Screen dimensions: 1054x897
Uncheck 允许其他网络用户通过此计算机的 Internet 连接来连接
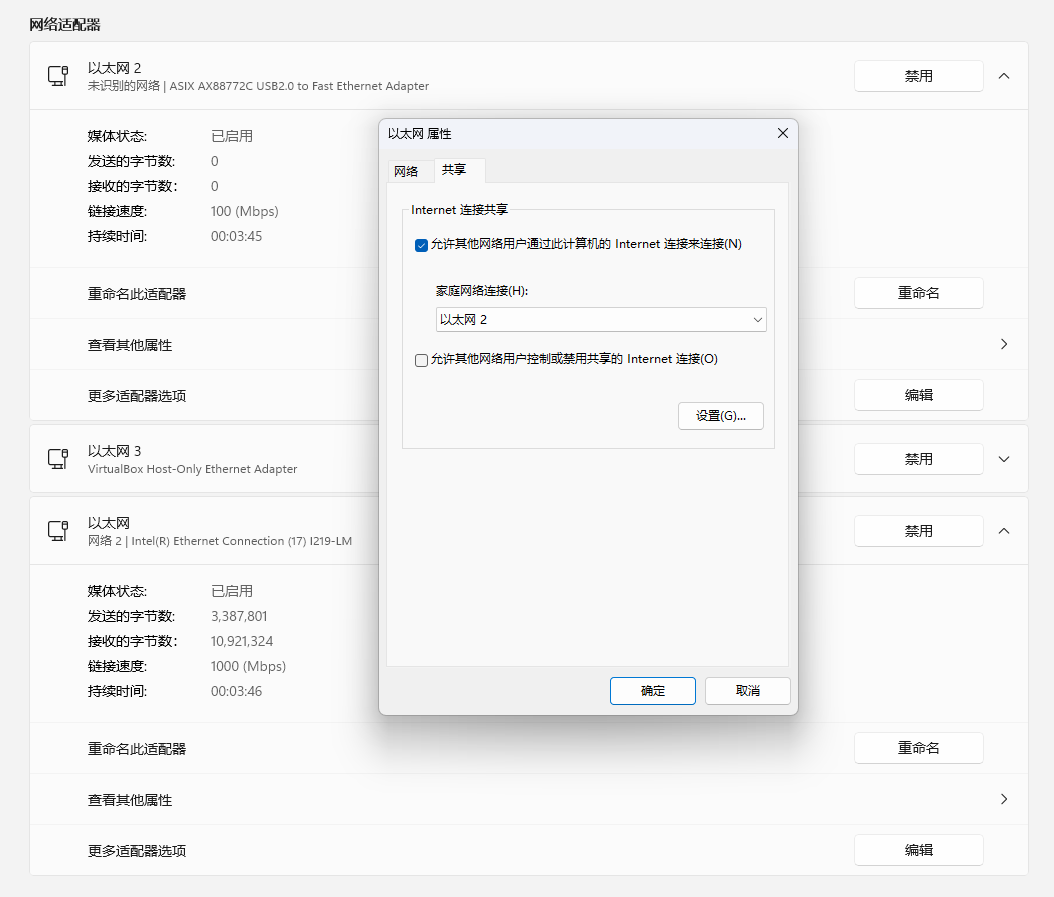[x=421, y=245]
